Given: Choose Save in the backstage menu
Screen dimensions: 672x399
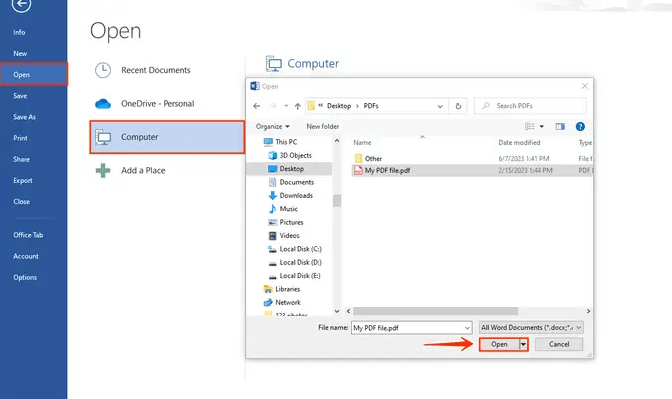Looking at the screenshot, I should [20, 96].
